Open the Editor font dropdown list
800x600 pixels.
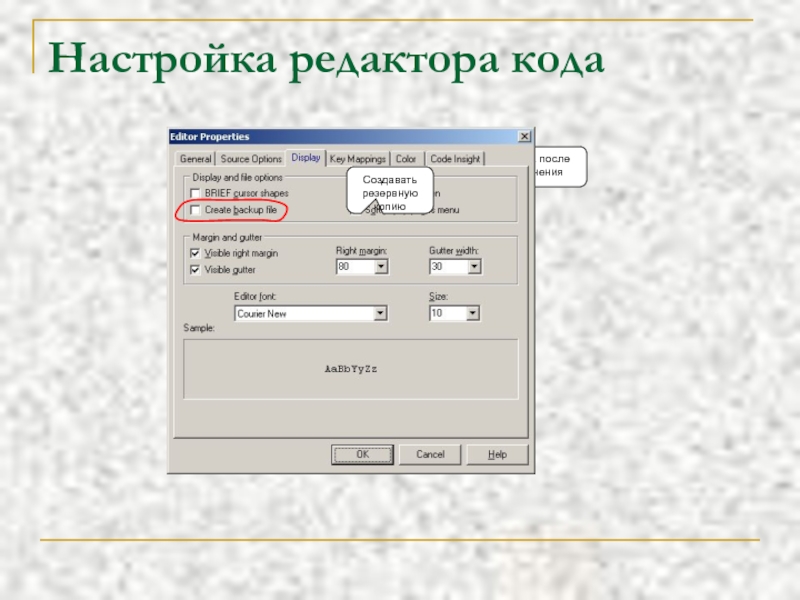380,314
